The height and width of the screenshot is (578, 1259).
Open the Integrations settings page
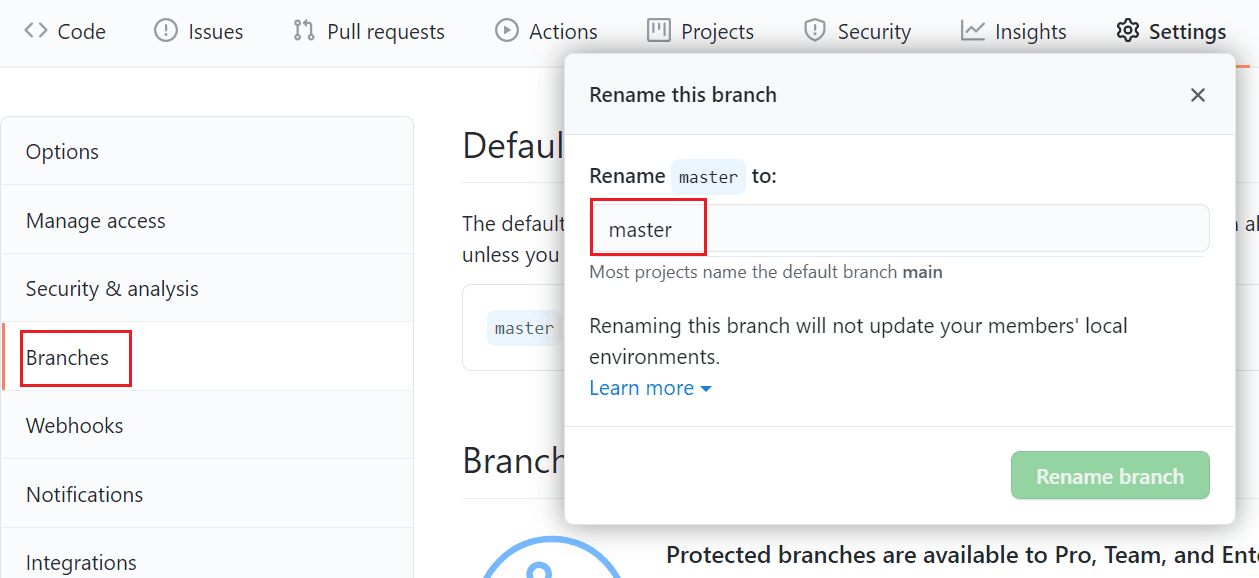[81, 562]
